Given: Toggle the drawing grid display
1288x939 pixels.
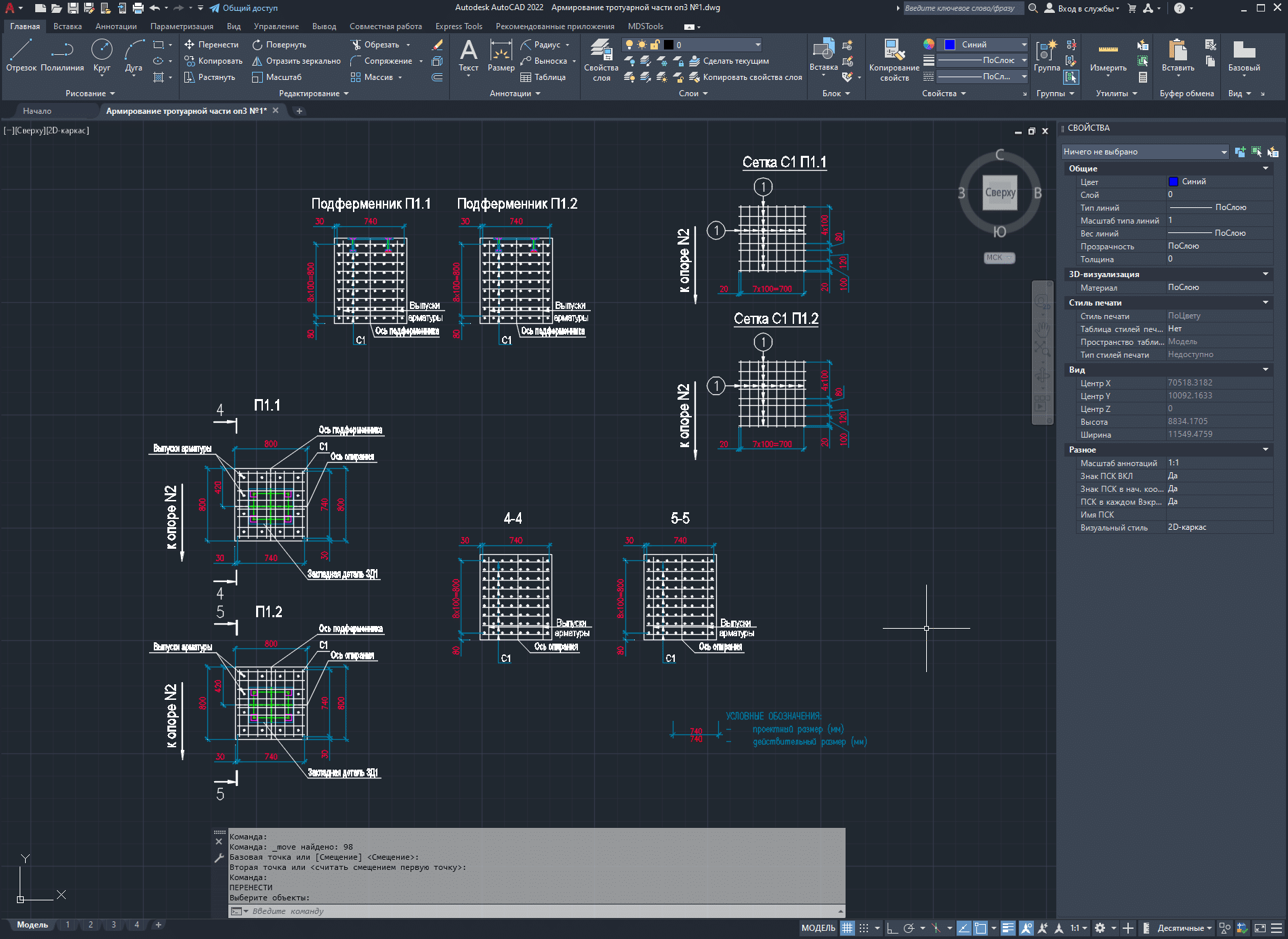Looking at the screenshot, I should pyautogui.click(x=847, y=928).
